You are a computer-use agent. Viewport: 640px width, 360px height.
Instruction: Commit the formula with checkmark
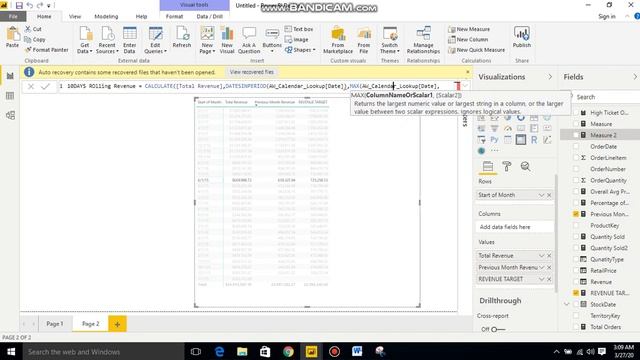click(45, 86)
